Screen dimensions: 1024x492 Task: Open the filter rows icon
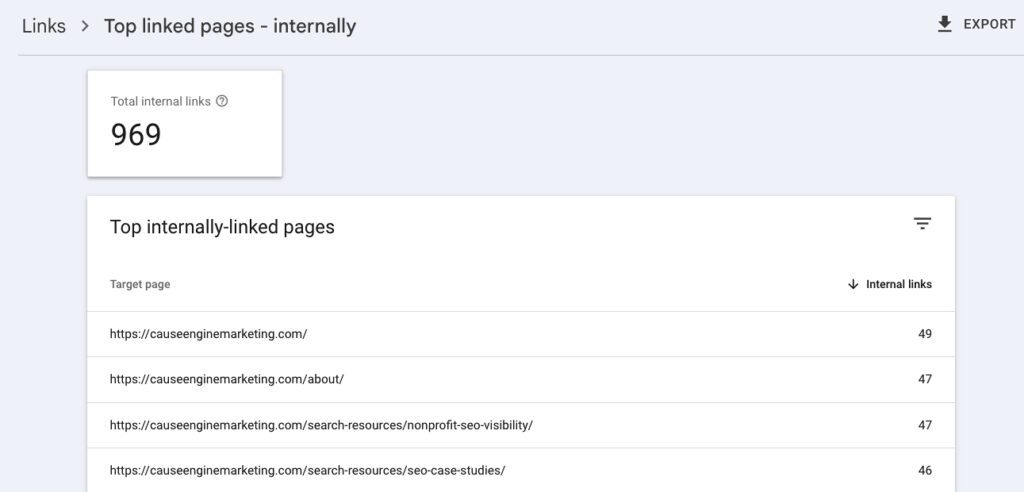coord(922,224)
